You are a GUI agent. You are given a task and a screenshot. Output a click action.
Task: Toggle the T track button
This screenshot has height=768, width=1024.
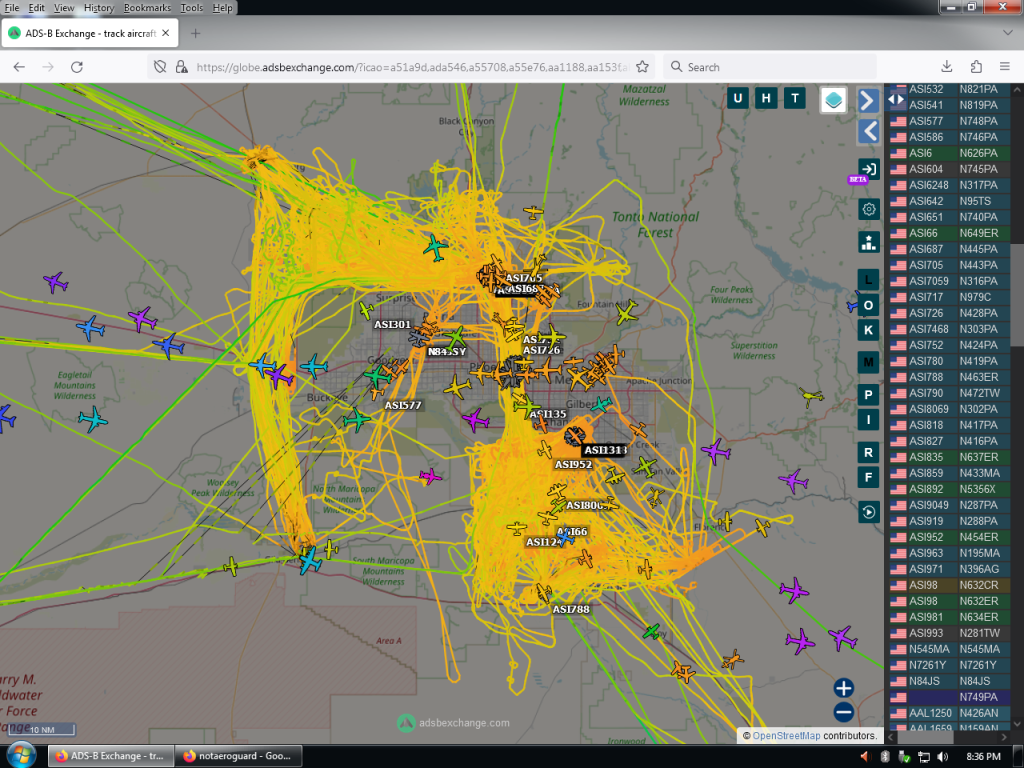coord(795,99)
